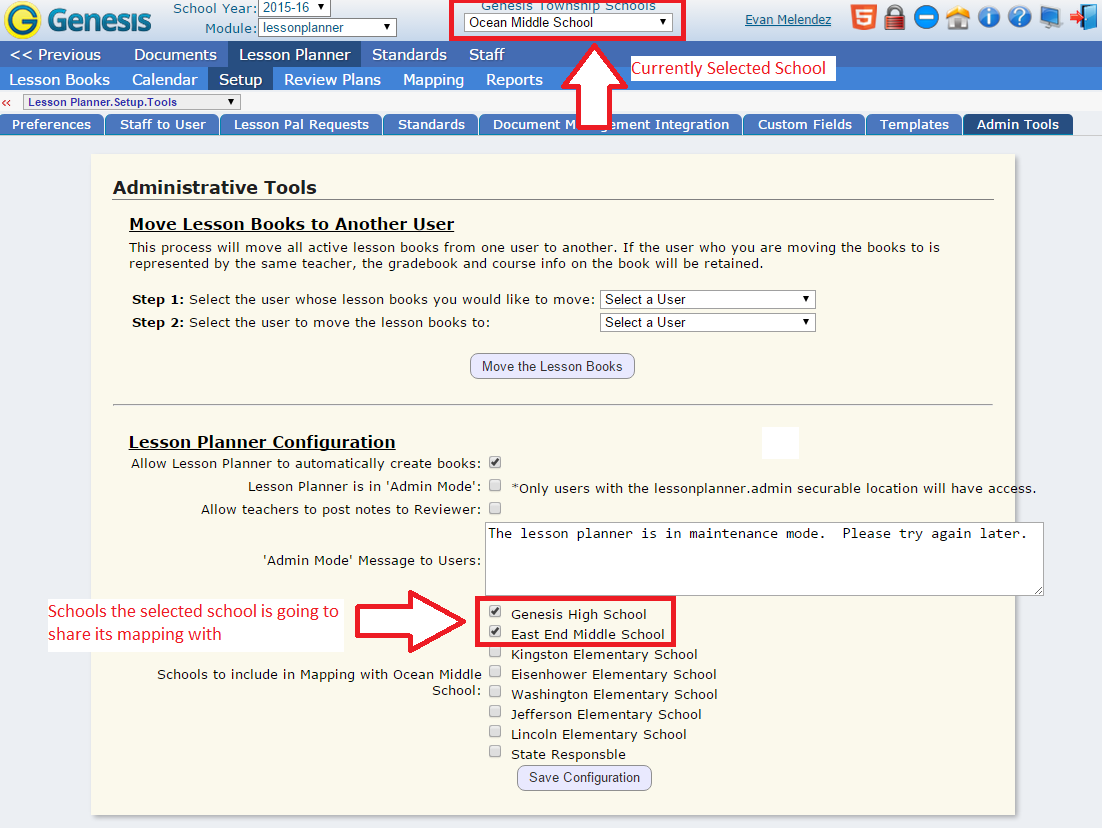1102x828 pixels.
Task: Open the blue question mark help icon
Action: [1019, 17]
